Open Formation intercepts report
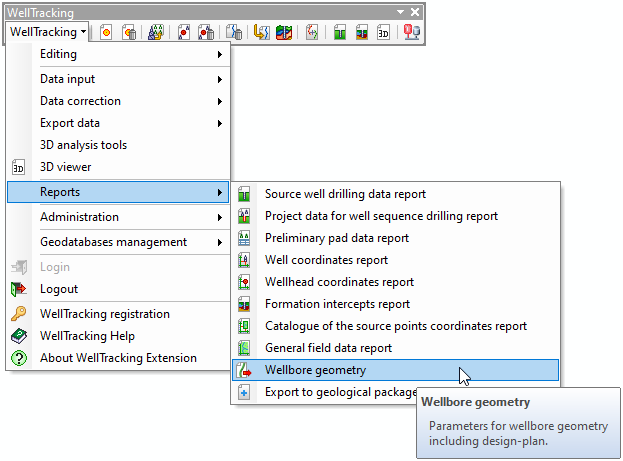This screenshot has height=461, width=623. click(x=396, y=304)
